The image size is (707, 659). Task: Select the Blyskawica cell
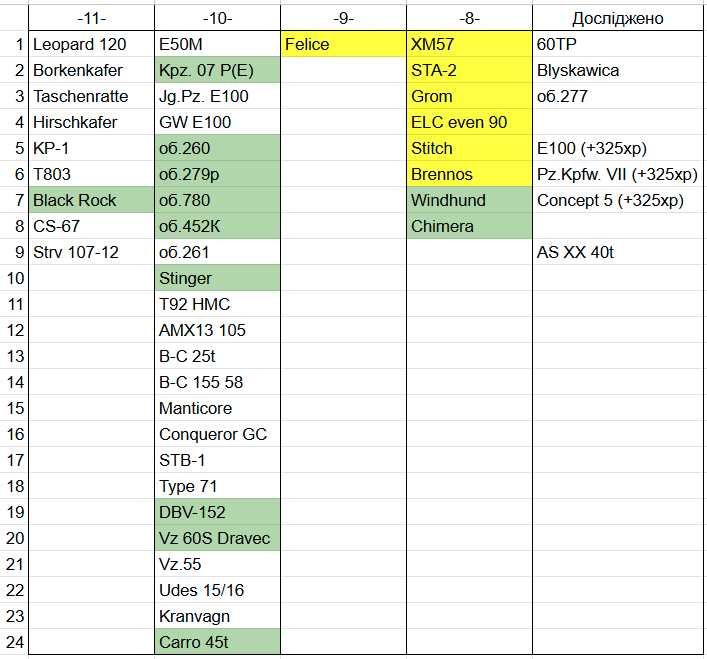pos(617,70)
